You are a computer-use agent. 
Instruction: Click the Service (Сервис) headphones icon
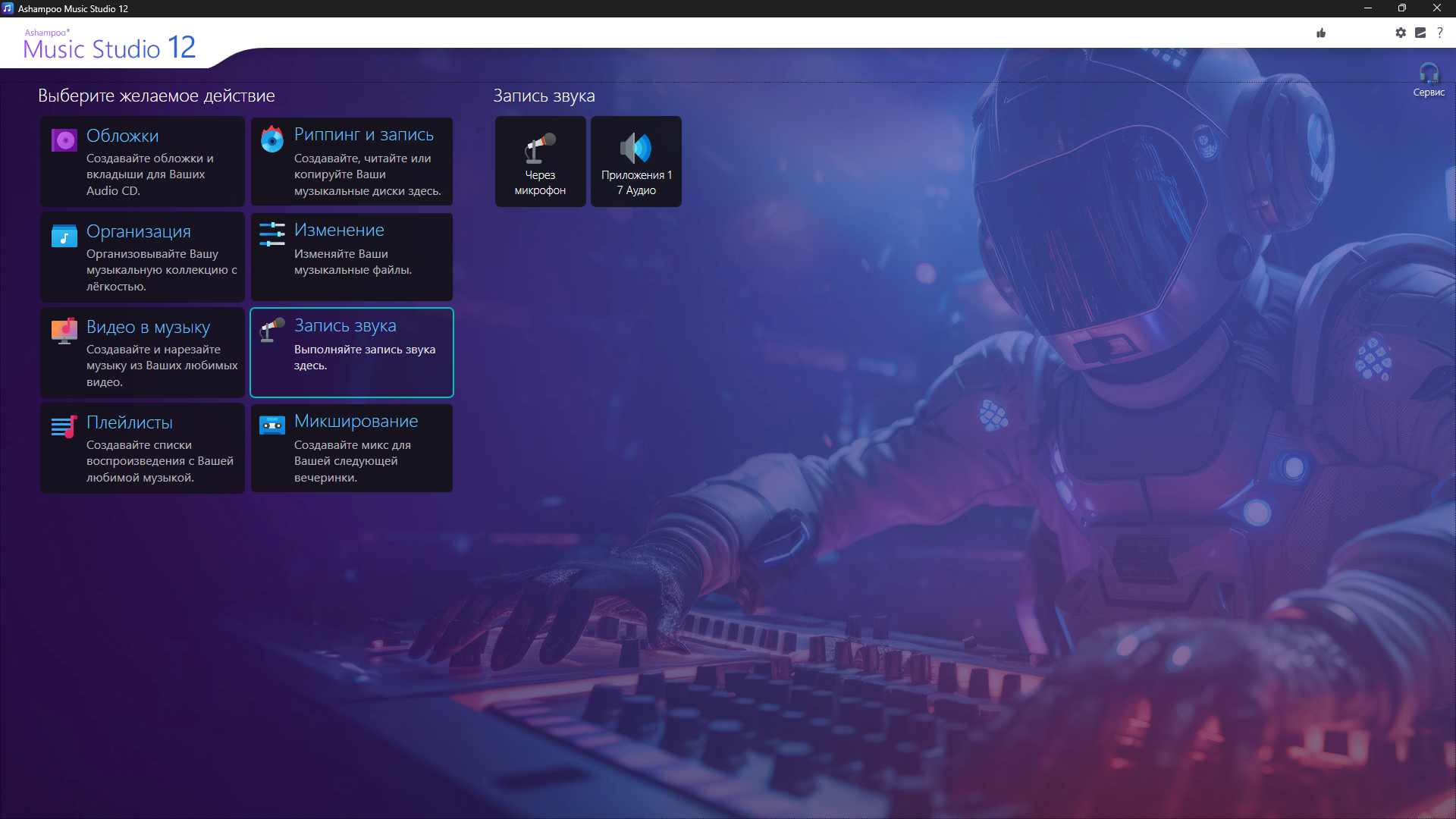pyautogui.click(x=1428, y=74)
